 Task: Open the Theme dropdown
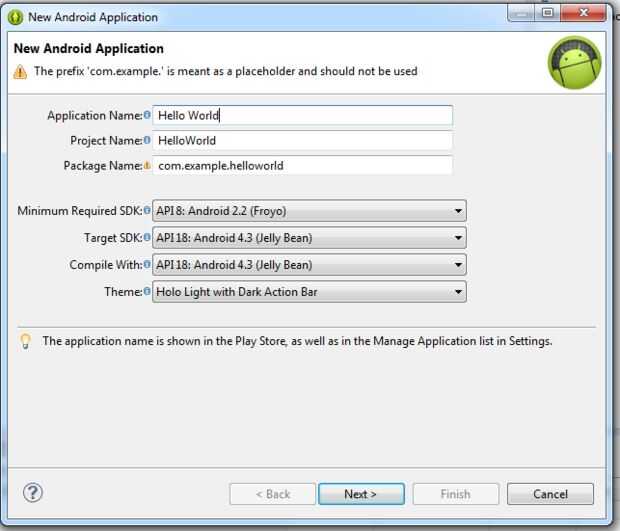point(309,292)
